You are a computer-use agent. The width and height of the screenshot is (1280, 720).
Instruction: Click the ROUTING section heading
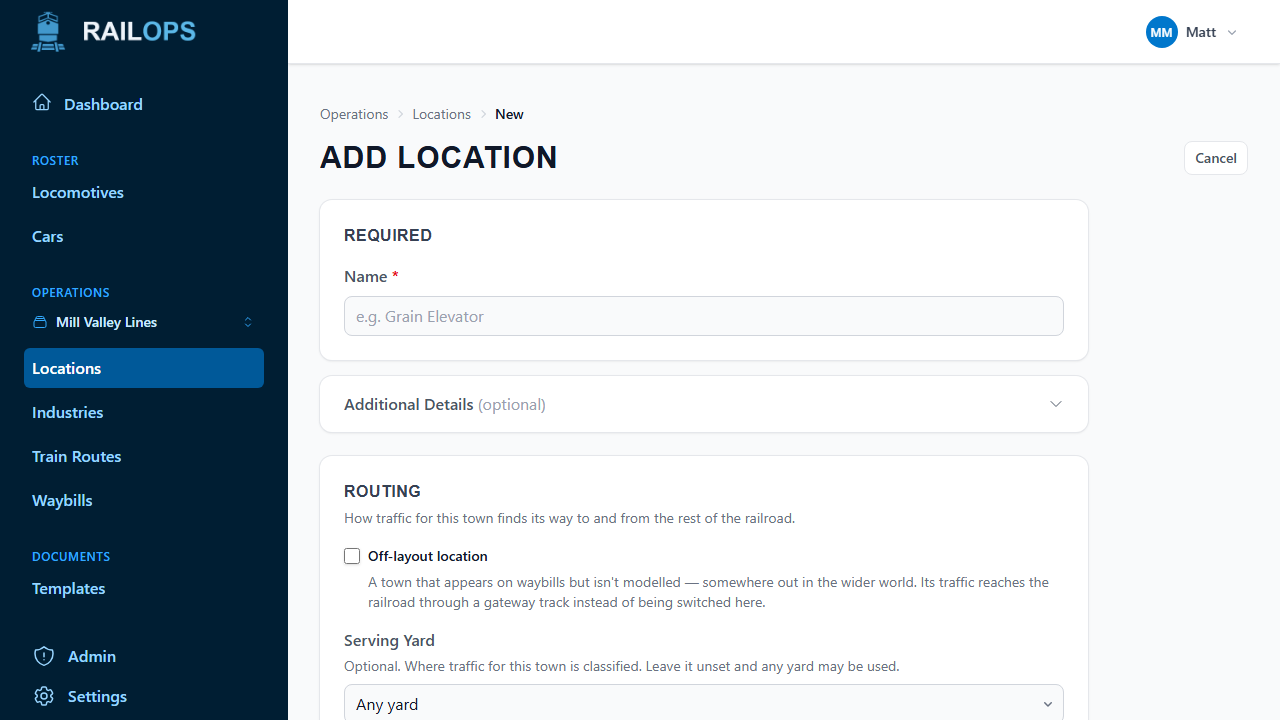click(382, 491)
